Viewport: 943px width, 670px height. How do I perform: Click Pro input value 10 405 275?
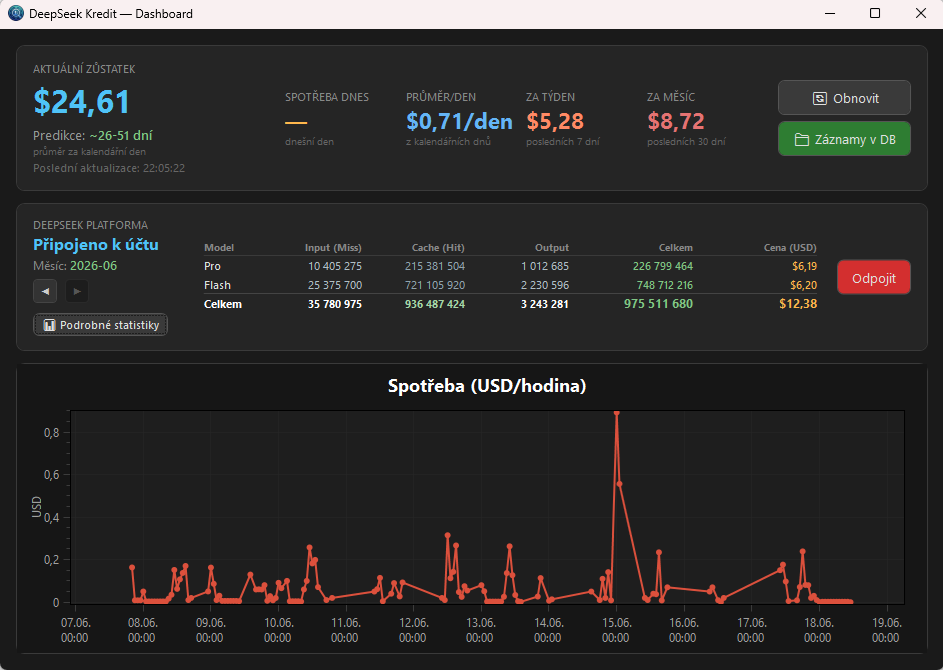tap(335, 266)
